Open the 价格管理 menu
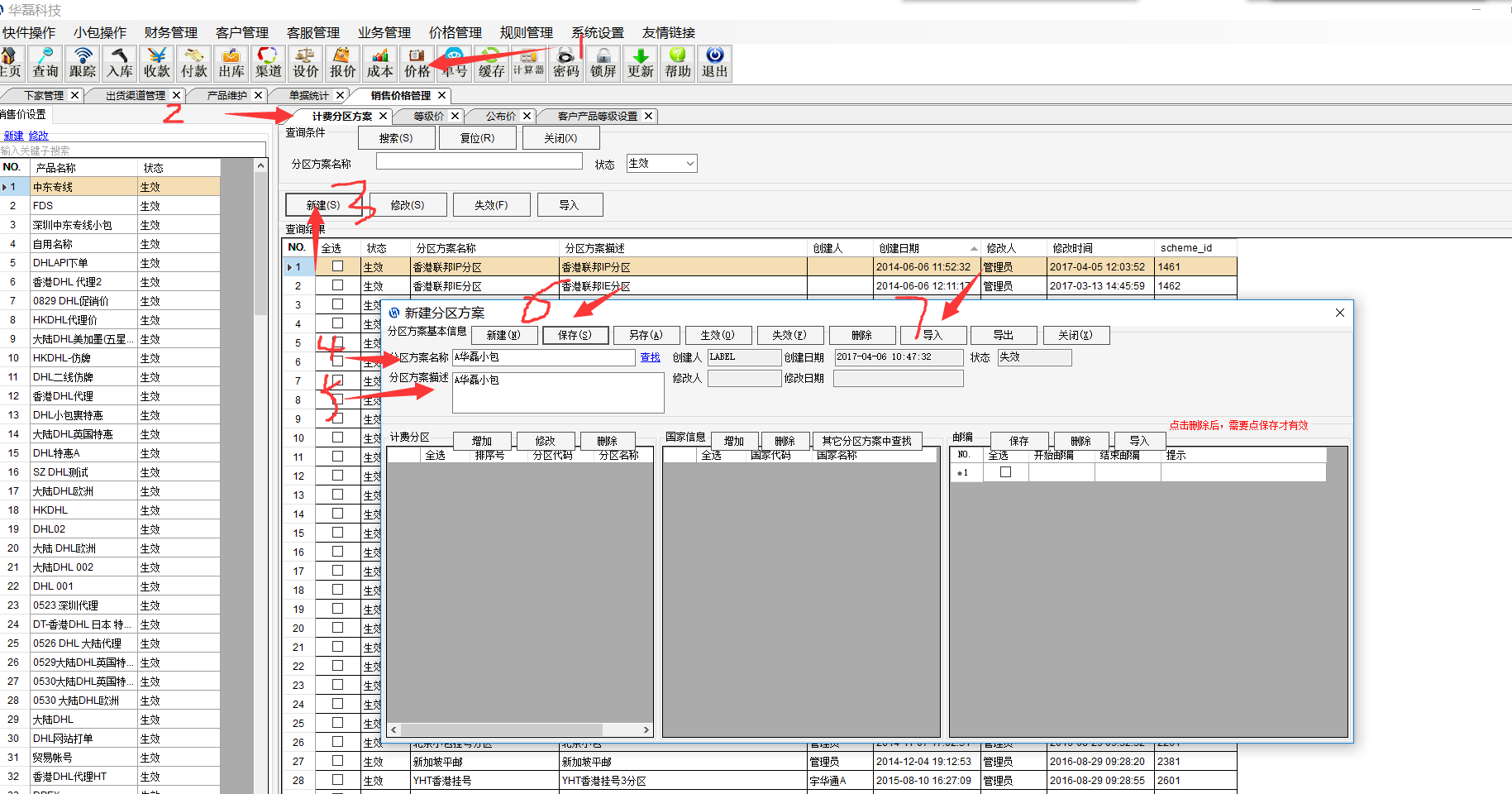 click(x=455, y=32)
